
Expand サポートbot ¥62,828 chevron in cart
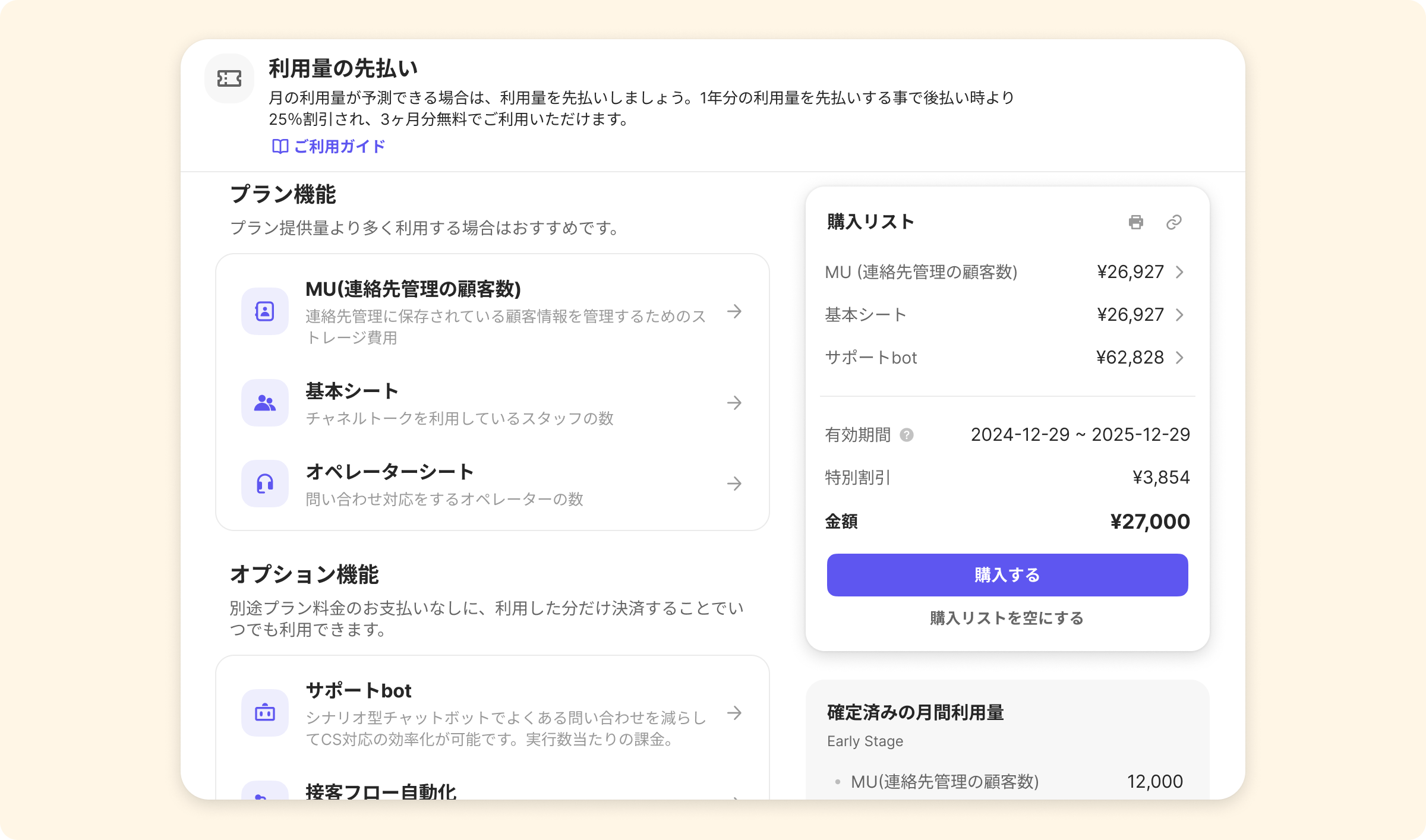coord(1180,358)
